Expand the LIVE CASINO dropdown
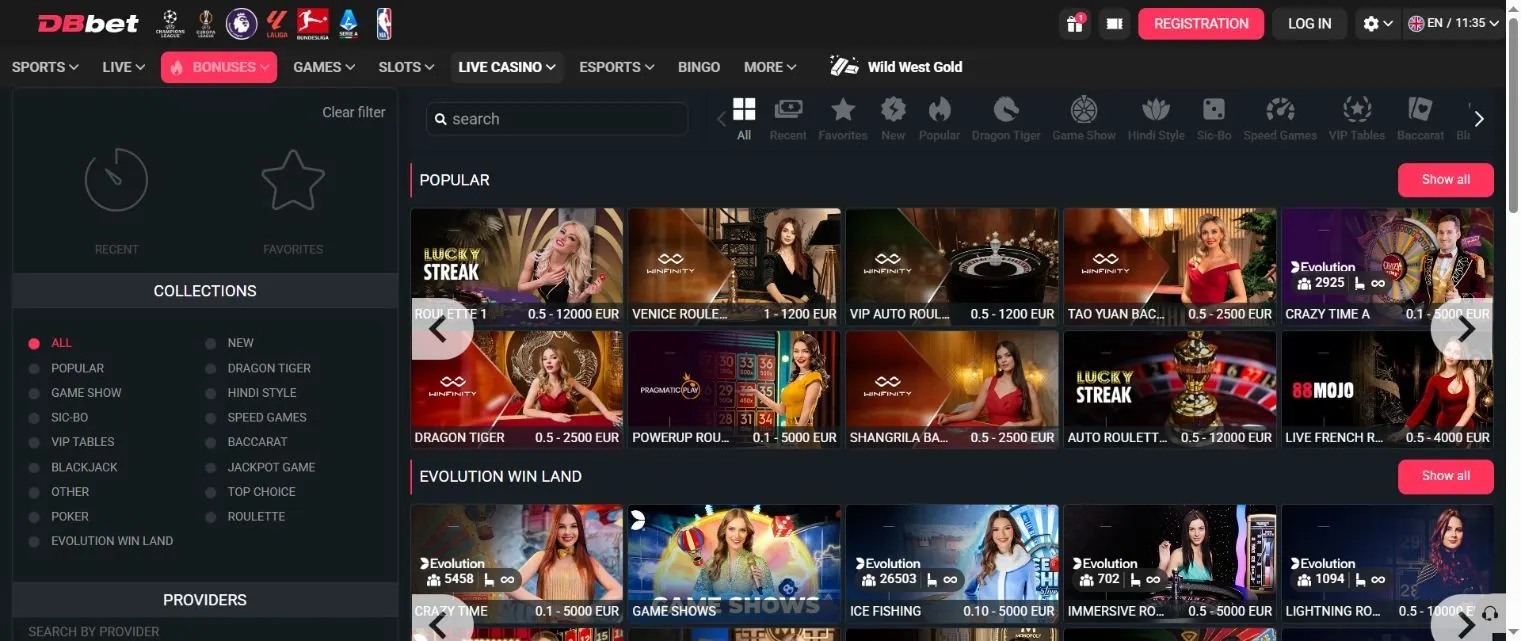Screen dimensions: 1521x641 click(x=506, y=67)
